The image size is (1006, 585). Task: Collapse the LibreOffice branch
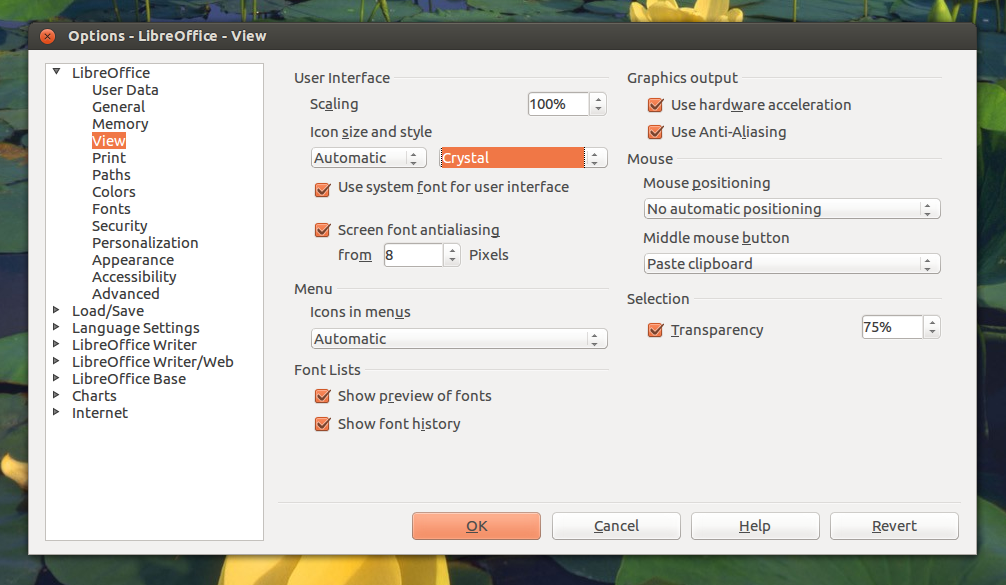[57, 72]
